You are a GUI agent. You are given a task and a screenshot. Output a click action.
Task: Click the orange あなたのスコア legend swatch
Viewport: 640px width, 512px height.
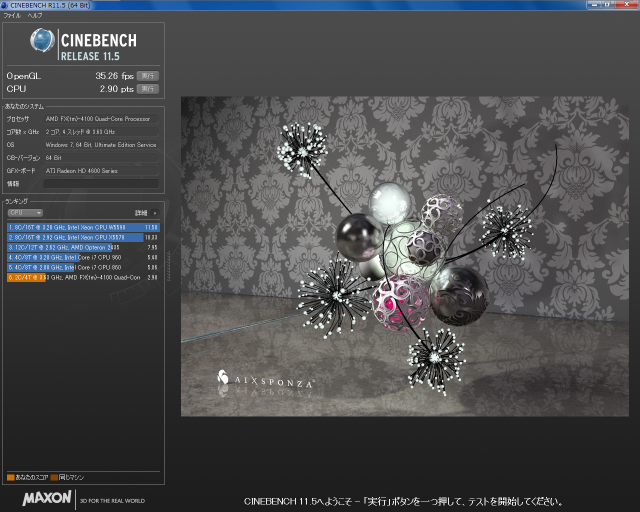click(11, 477)
